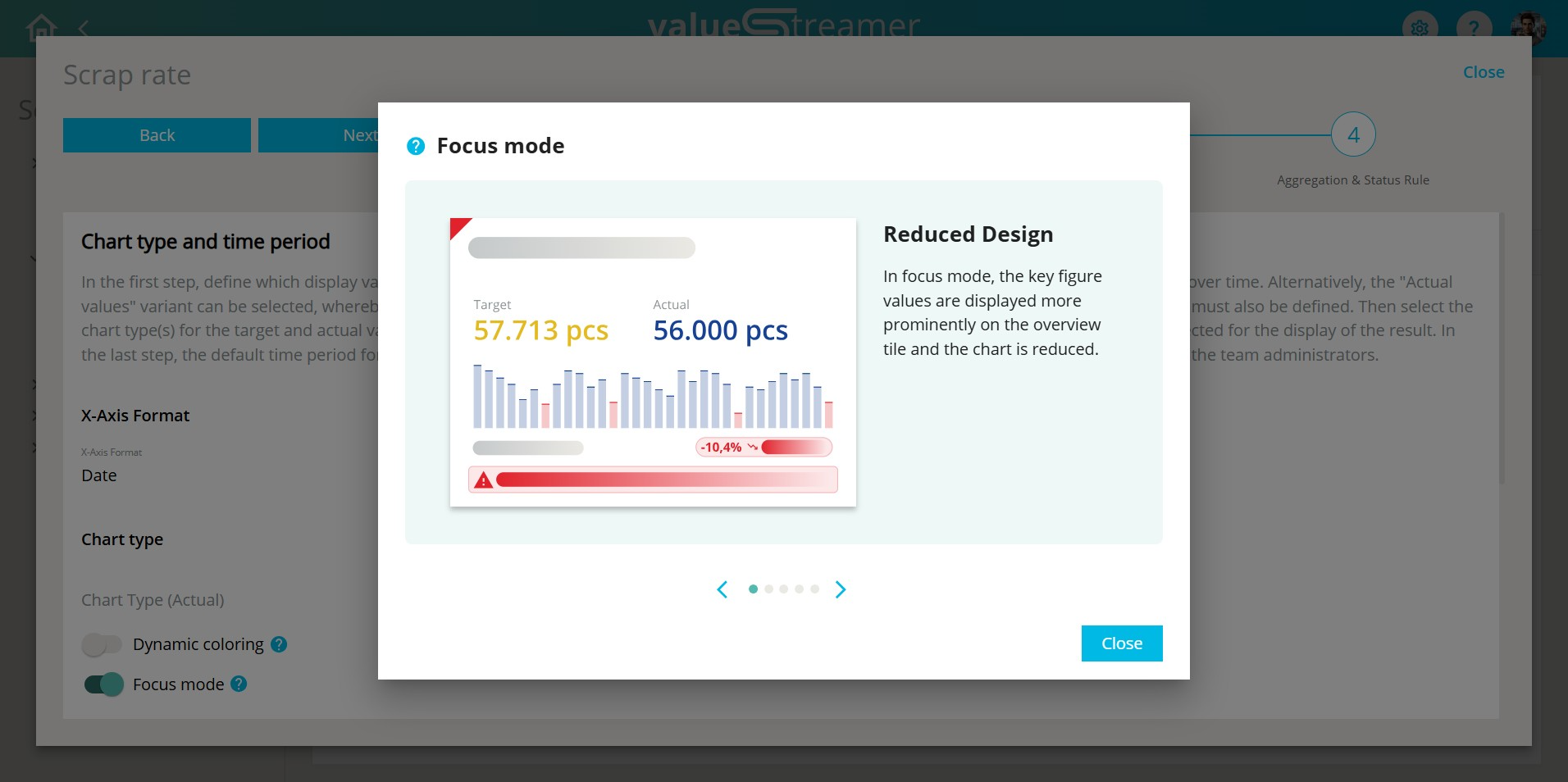Jump to second carousel dot
This screenshot has height=782, width=1568.
768,589
